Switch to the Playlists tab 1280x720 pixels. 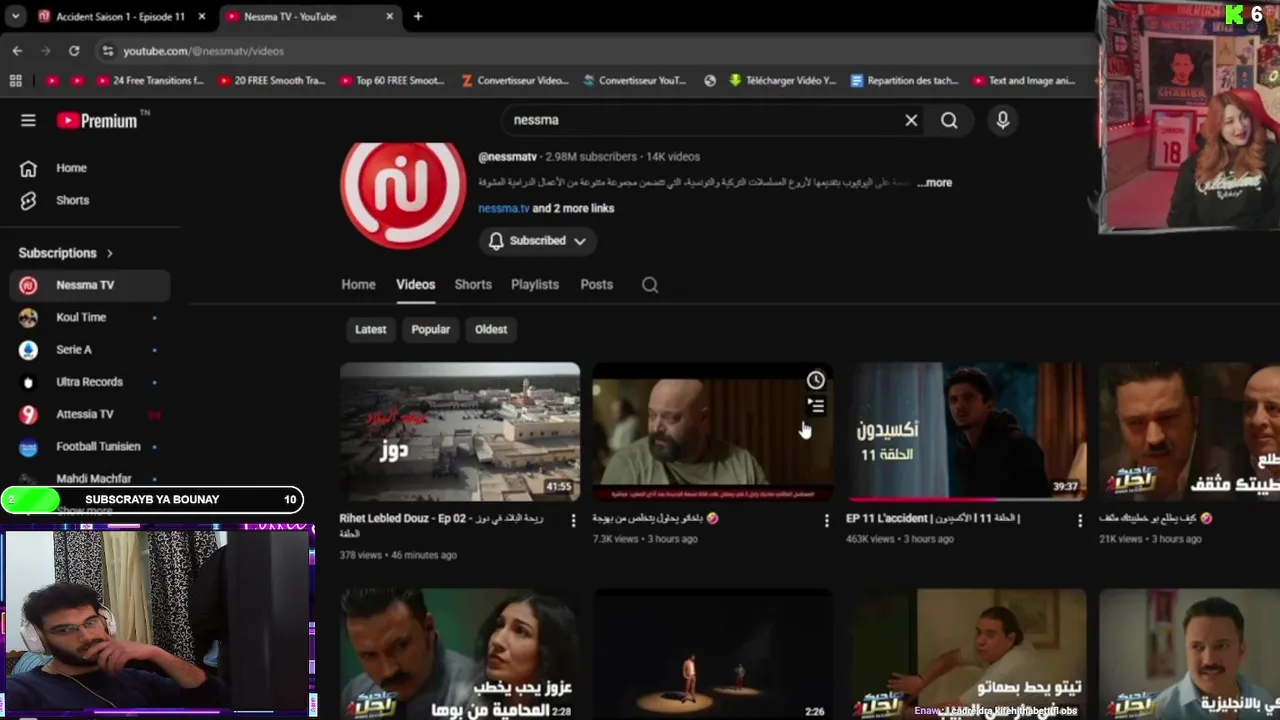(535, 285)
